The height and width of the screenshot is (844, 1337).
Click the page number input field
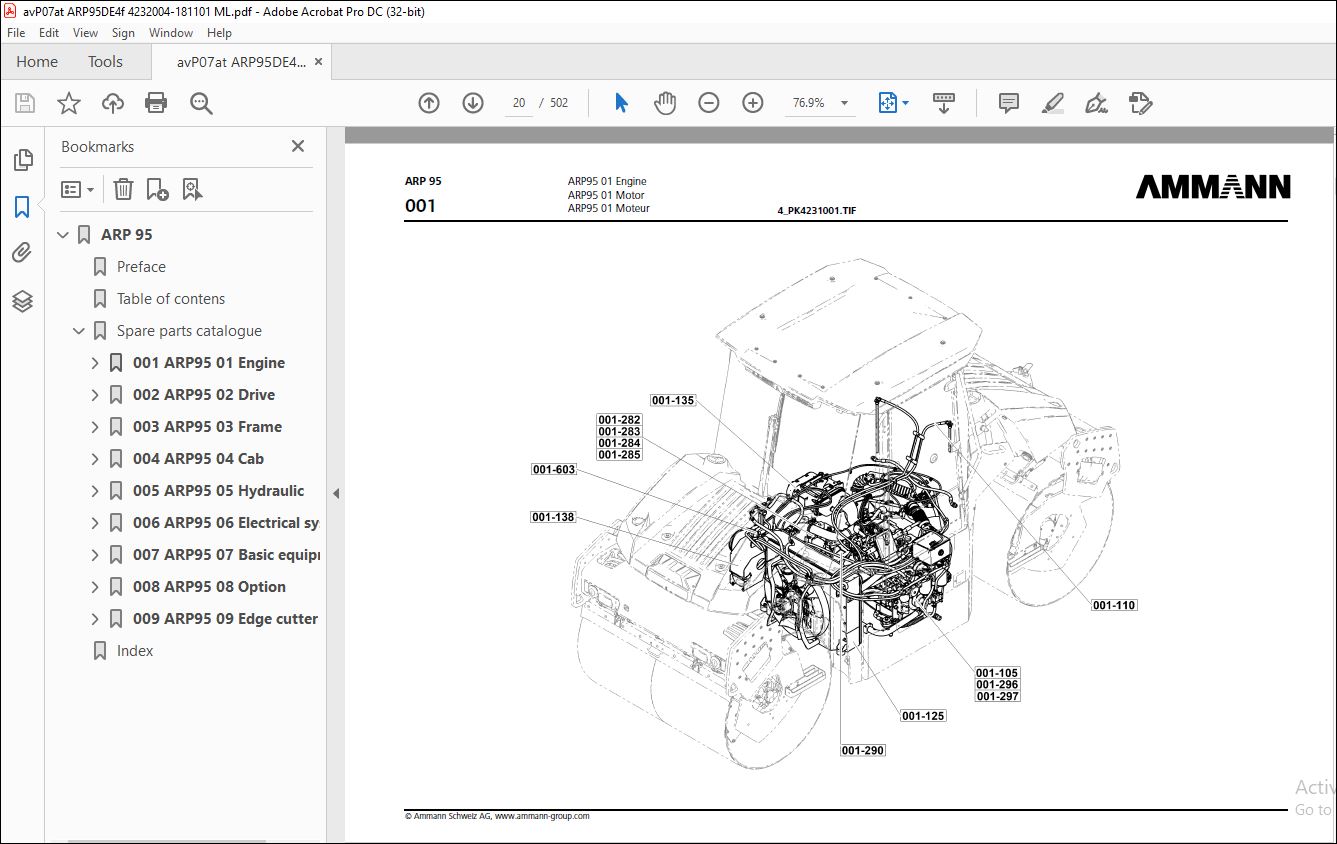[x=519, y=103]
